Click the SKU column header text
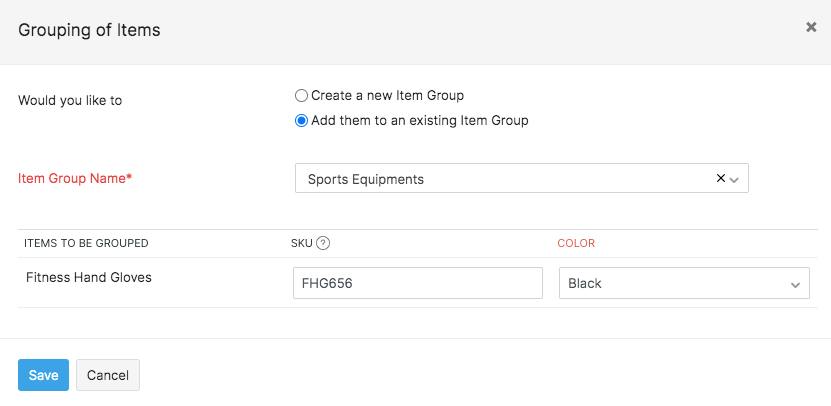This screenshot has height=406, width=831. 301,243
